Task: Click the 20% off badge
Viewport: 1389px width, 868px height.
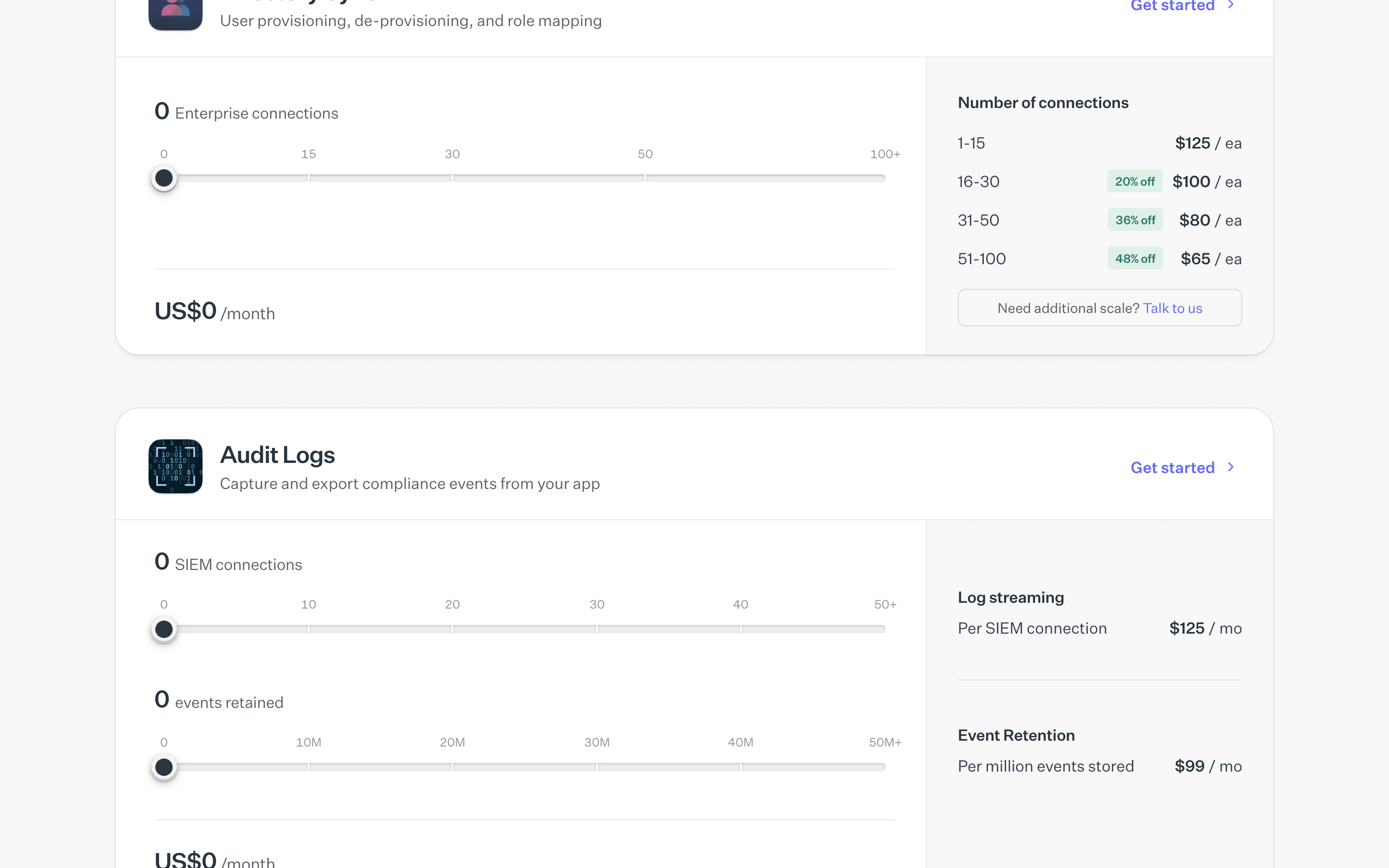Action: coord(1135,181)
